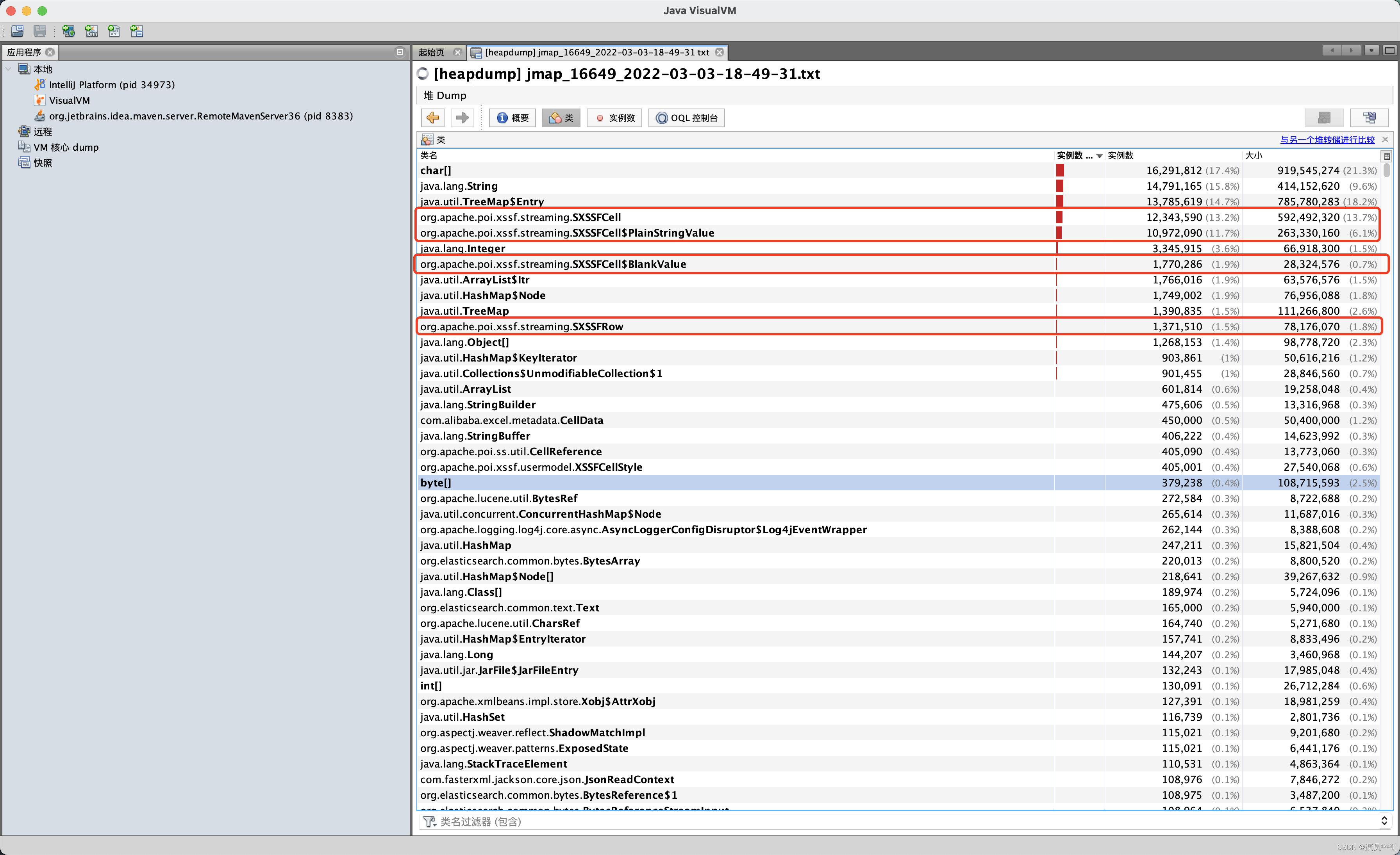Go back with the orange left arrow
The image size is (1400, 855).
point(433,118)
